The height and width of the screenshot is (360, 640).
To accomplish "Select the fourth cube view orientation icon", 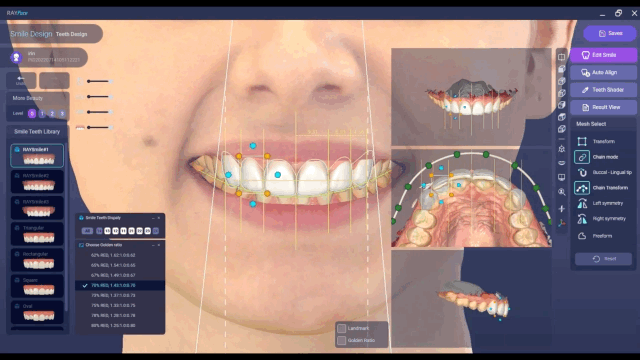I will (x=562, y=105).
